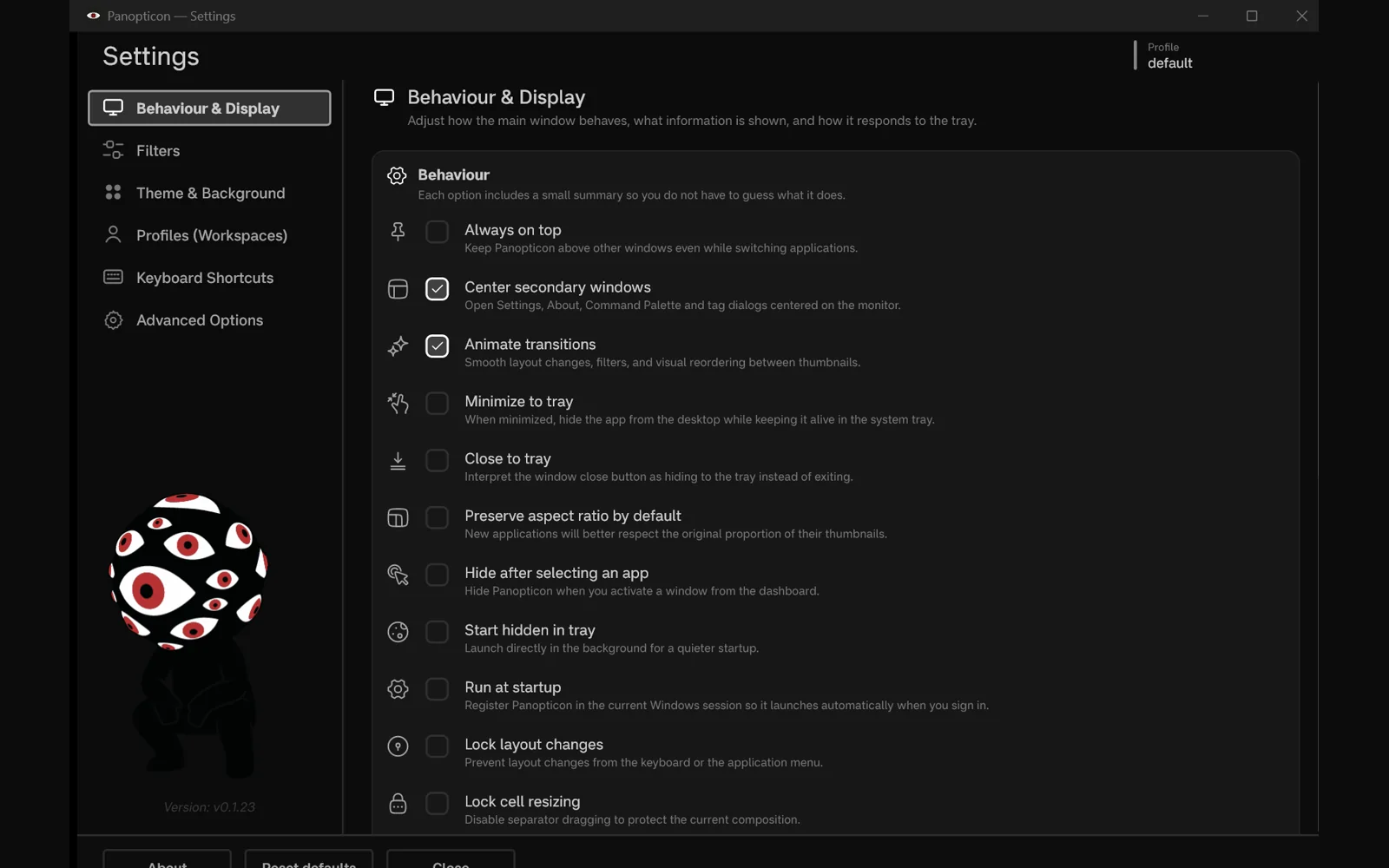Select the Advanced Options section
1389x868 pixels.
click(209, 320)
